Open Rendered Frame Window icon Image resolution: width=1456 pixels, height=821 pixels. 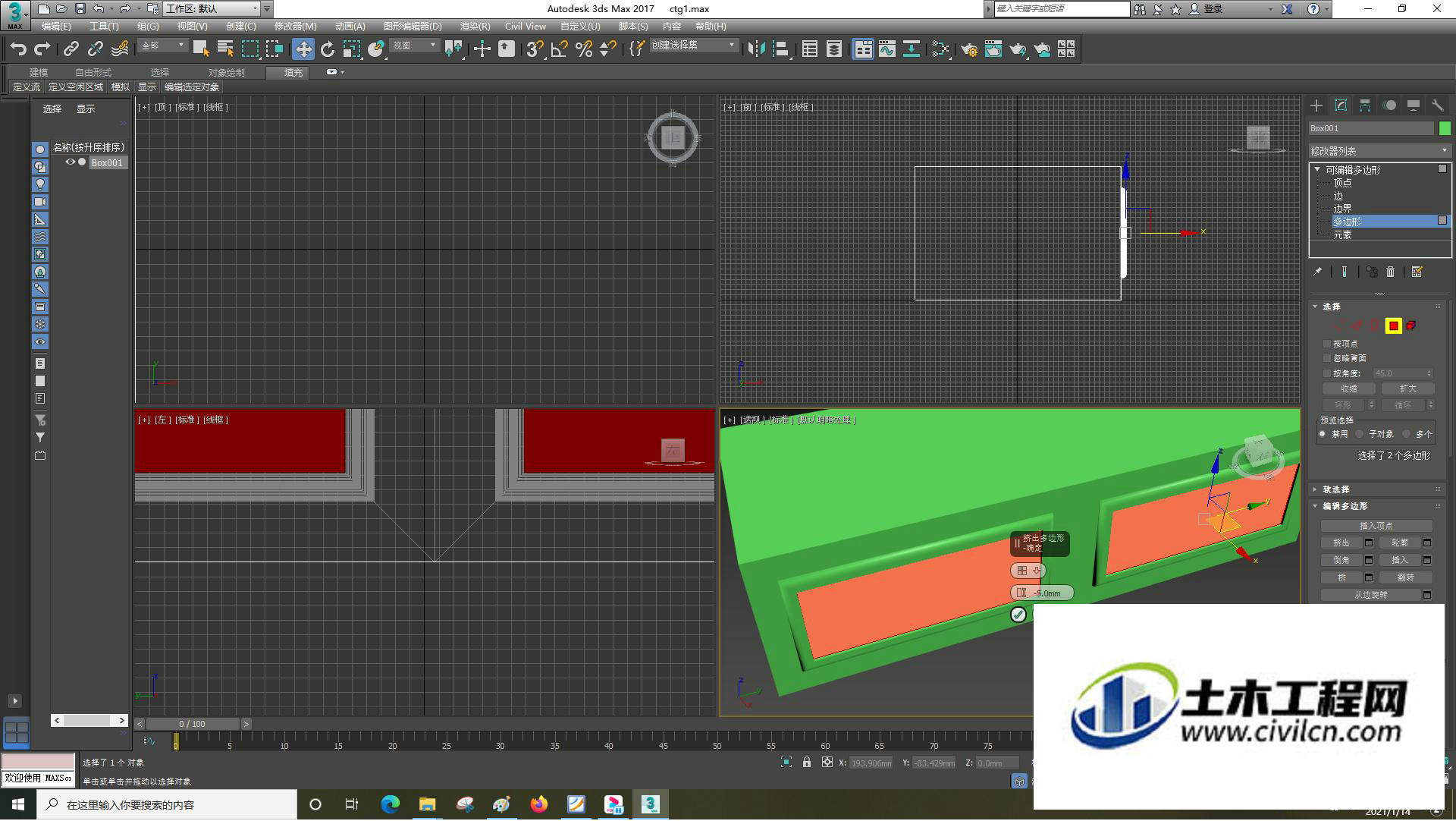(993, 49)
